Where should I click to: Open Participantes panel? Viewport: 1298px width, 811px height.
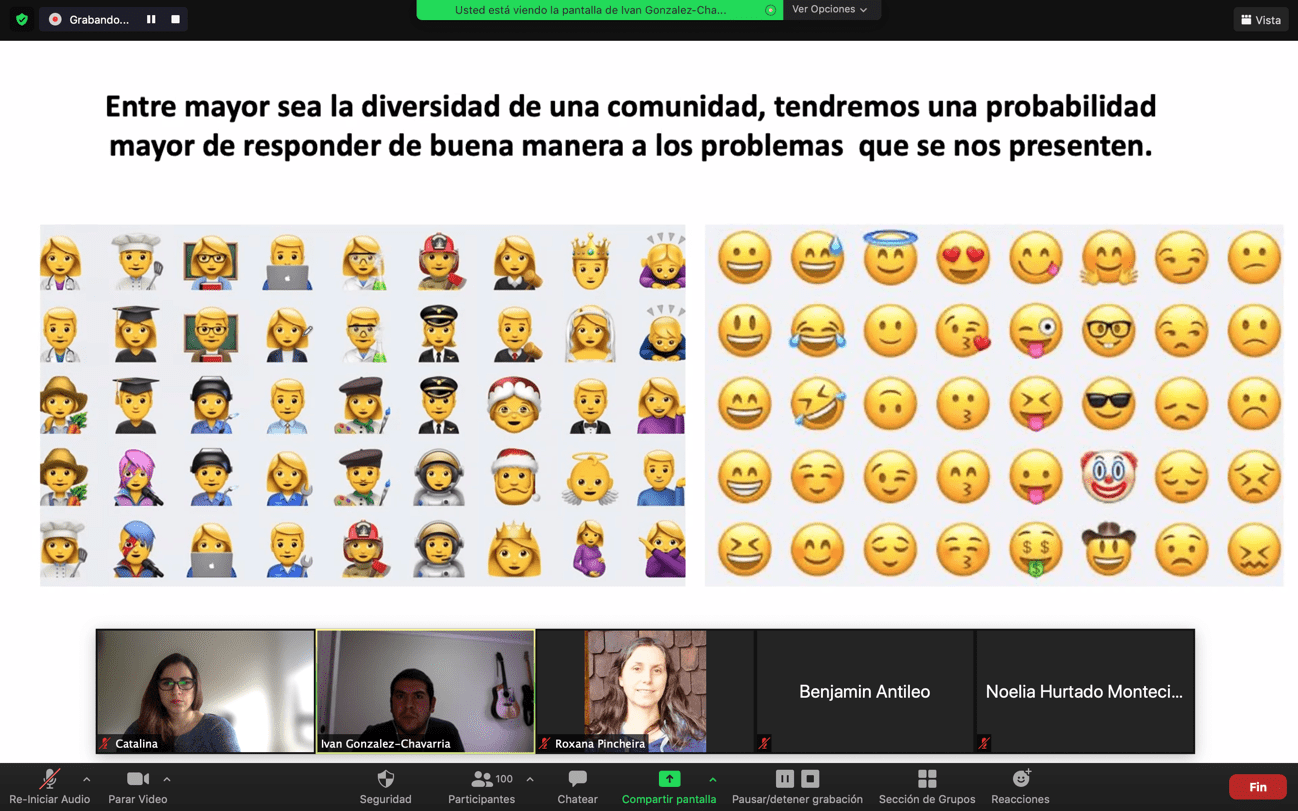click(x=481, y=786)
